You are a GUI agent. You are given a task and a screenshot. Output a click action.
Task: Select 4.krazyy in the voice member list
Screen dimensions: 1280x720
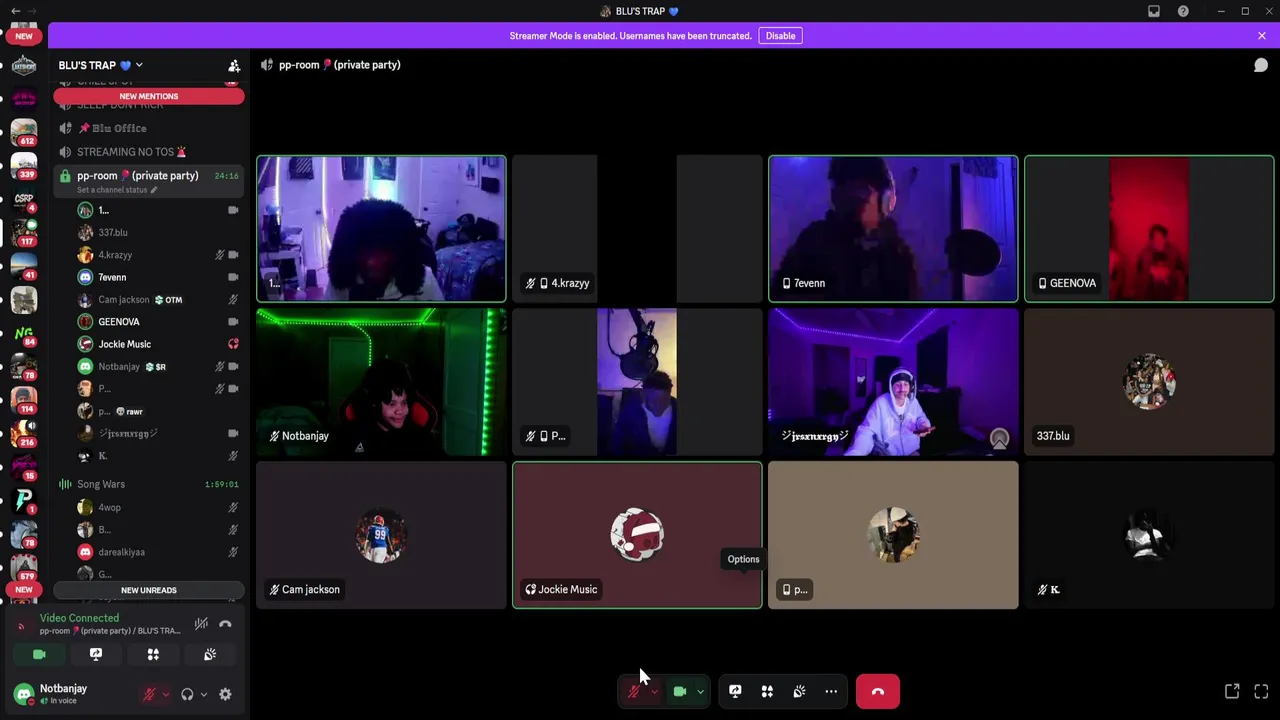pos(158,255)
